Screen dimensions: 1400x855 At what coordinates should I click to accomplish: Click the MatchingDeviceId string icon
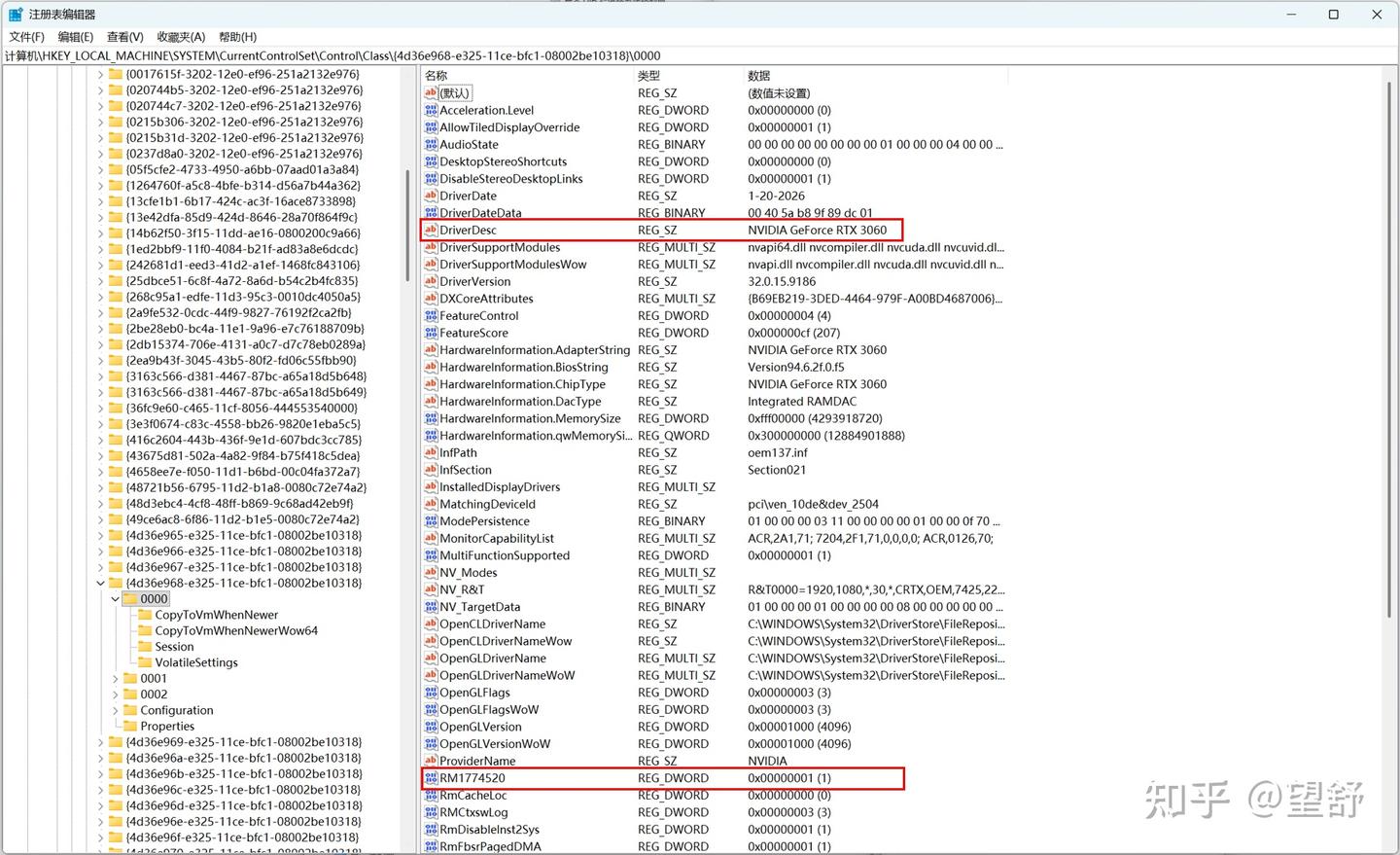[x=431, y=504]
